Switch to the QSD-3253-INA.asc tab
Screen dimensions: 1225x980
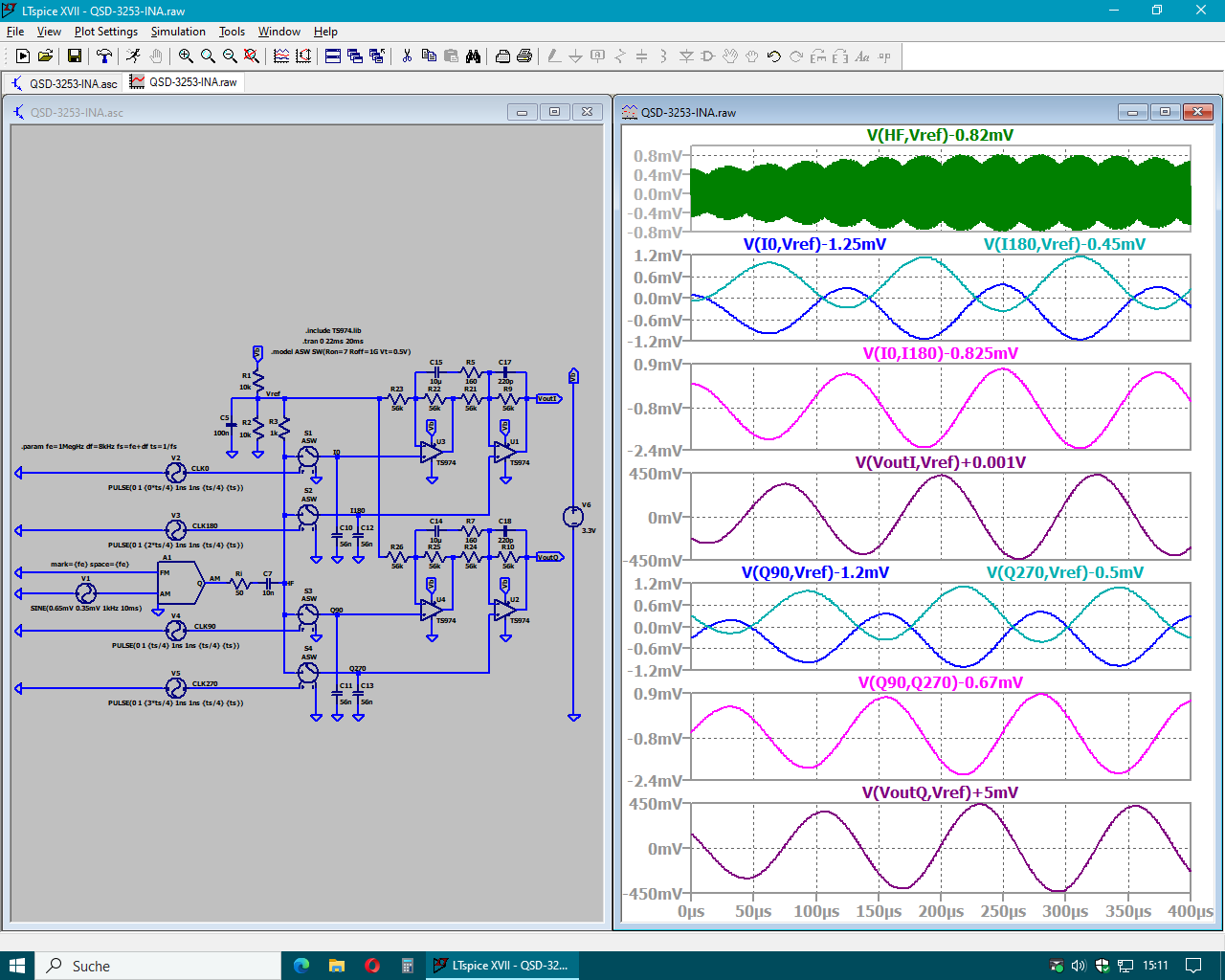(x=64, y=83)
